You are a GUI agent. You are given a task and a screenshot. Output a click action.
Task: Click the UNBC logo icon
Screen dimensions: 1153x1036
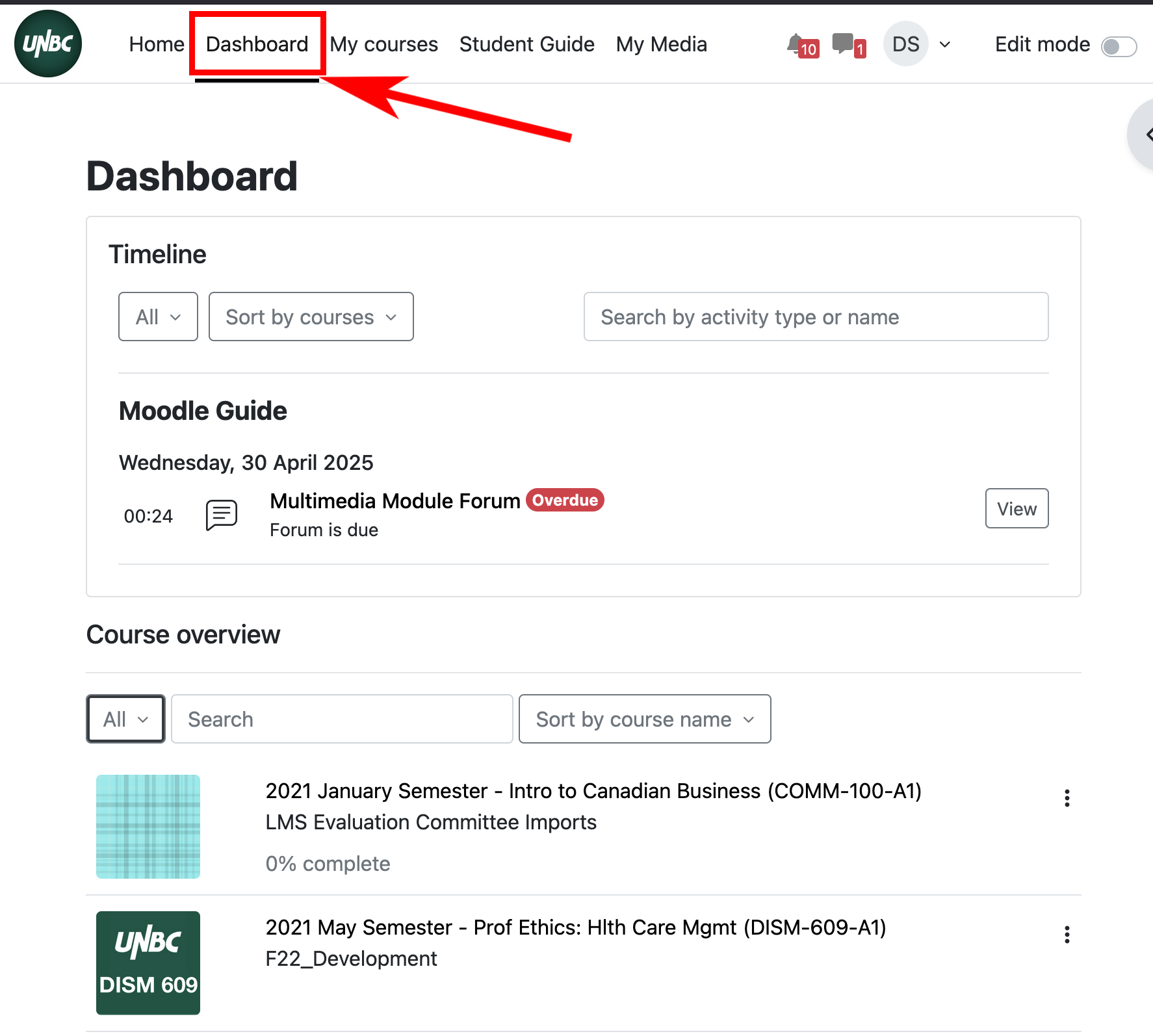(x=48, y=44)
